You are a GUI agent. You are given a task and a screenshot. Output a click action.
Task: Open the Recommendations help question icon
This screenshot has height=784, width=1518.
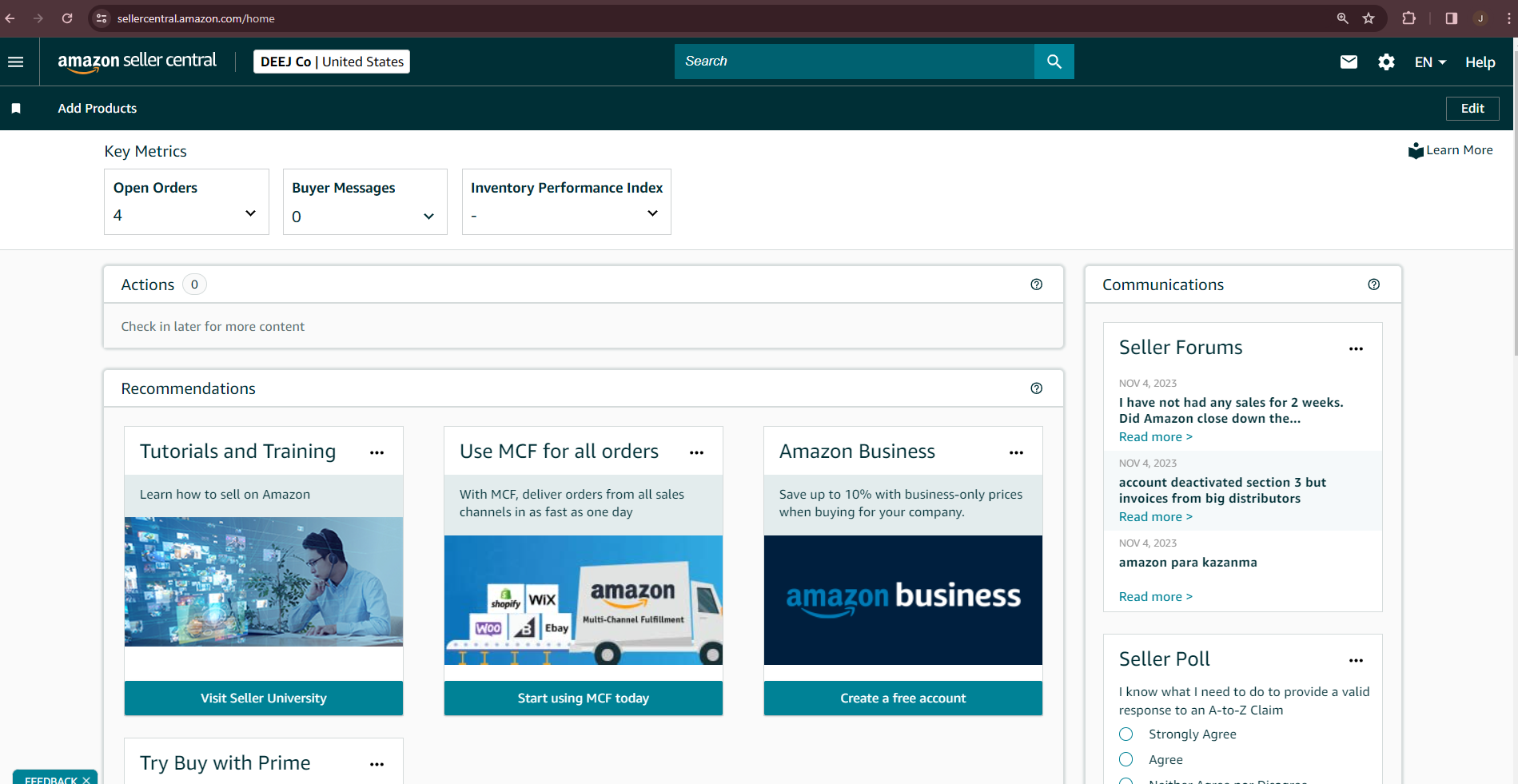(1037, 388)
